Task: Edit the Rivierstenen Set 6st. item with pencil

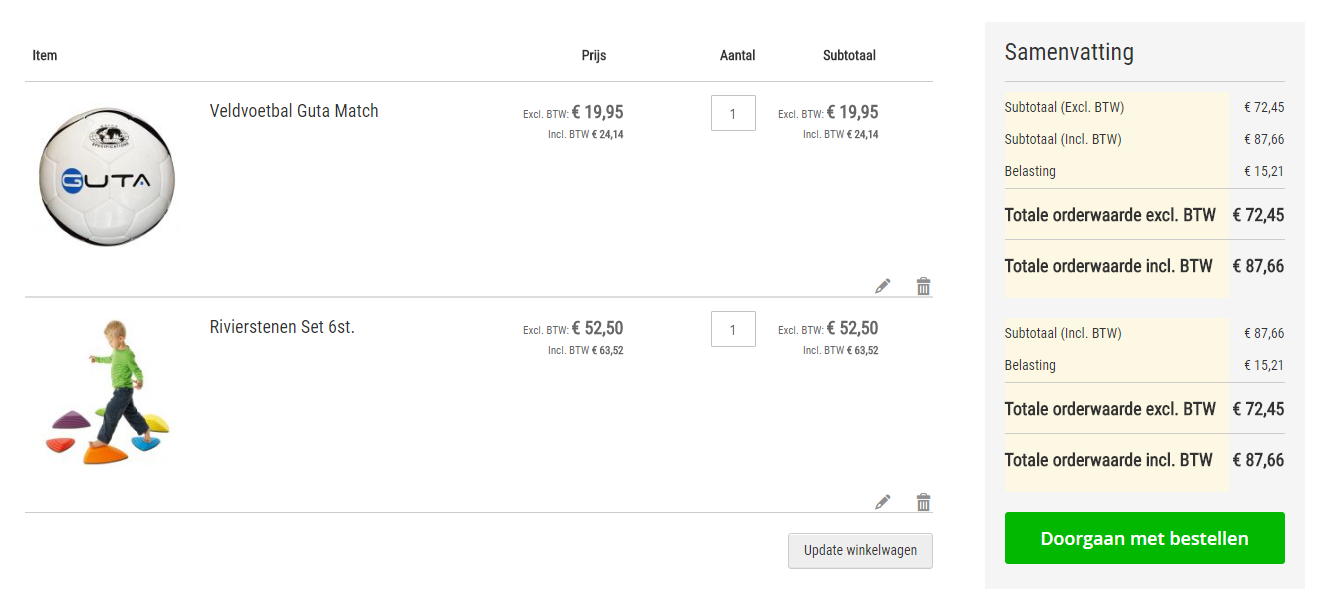Action: 882,502
